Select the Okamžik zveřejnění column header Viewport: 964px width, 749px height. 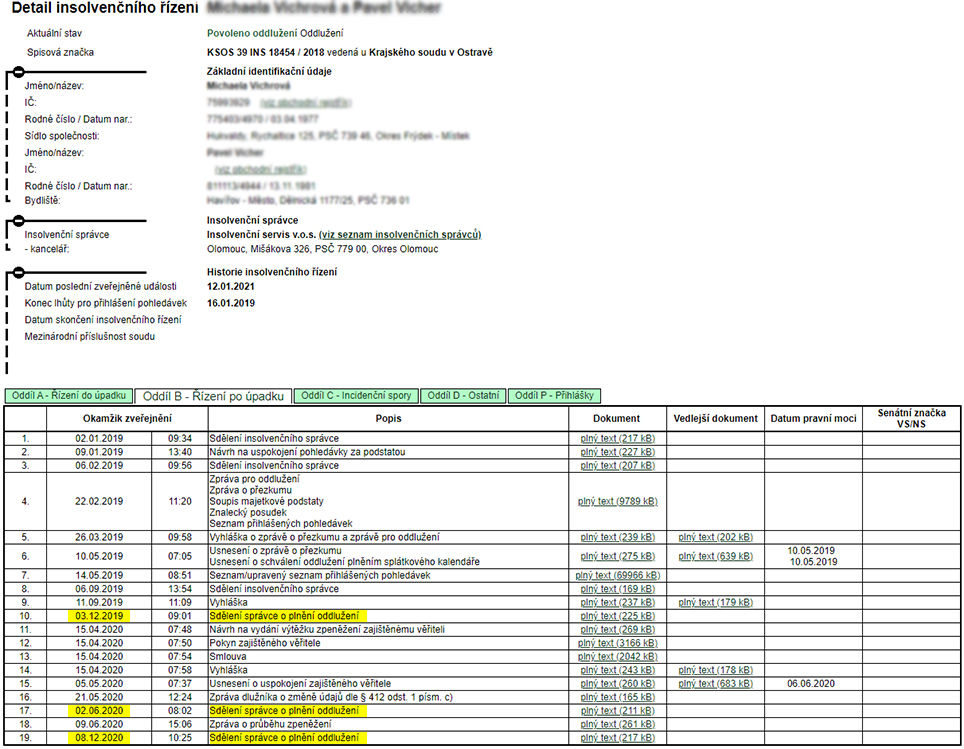[127, 418]
